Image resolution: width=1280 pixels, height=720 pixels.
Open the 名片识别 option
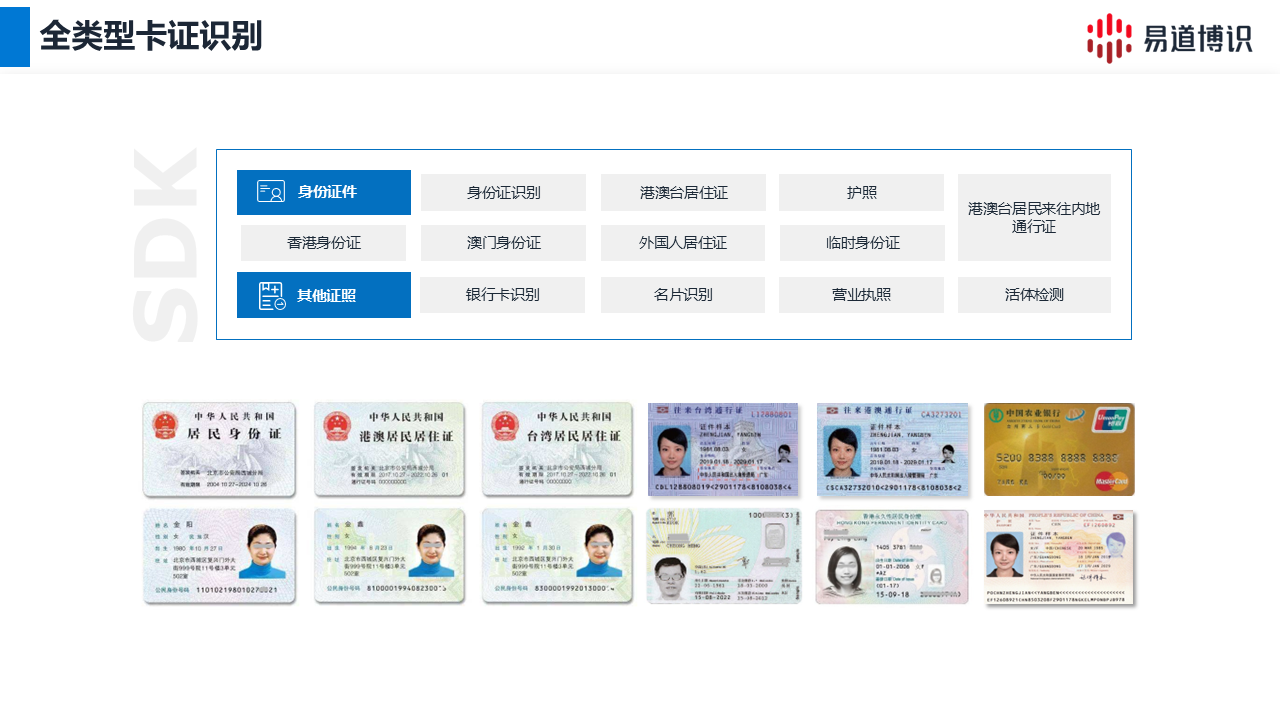pyautogui.click(x=683, y=295)
